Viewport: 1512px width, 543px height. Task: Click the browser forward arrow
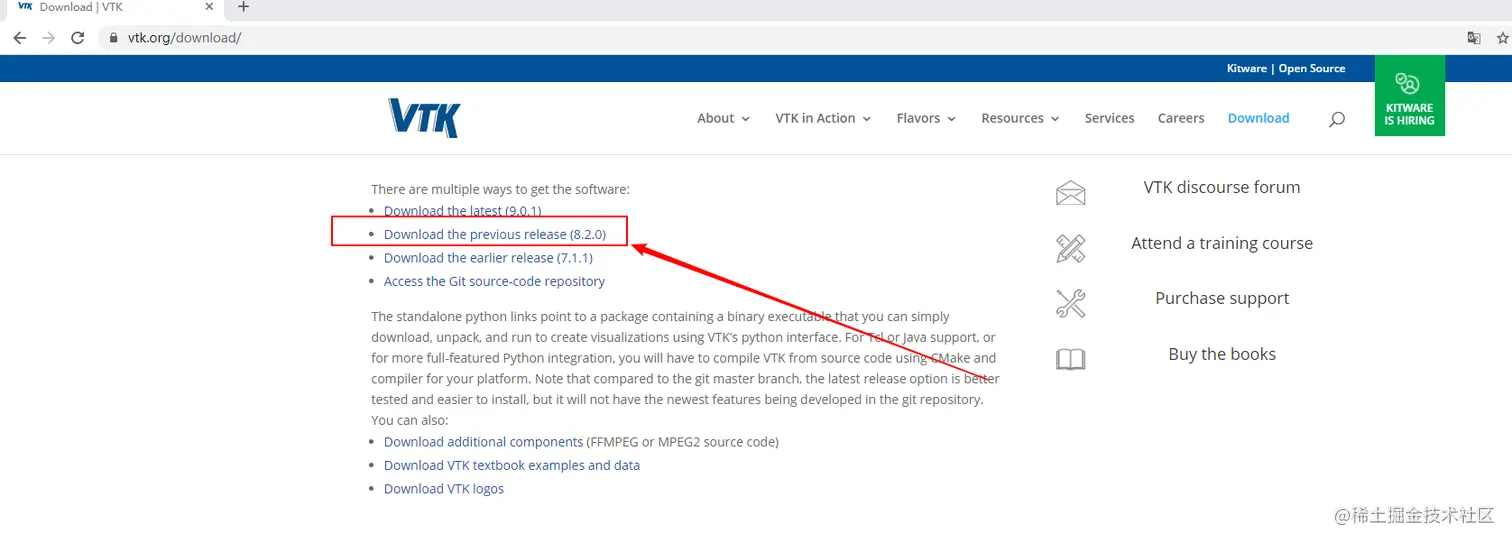pos(48,38)
